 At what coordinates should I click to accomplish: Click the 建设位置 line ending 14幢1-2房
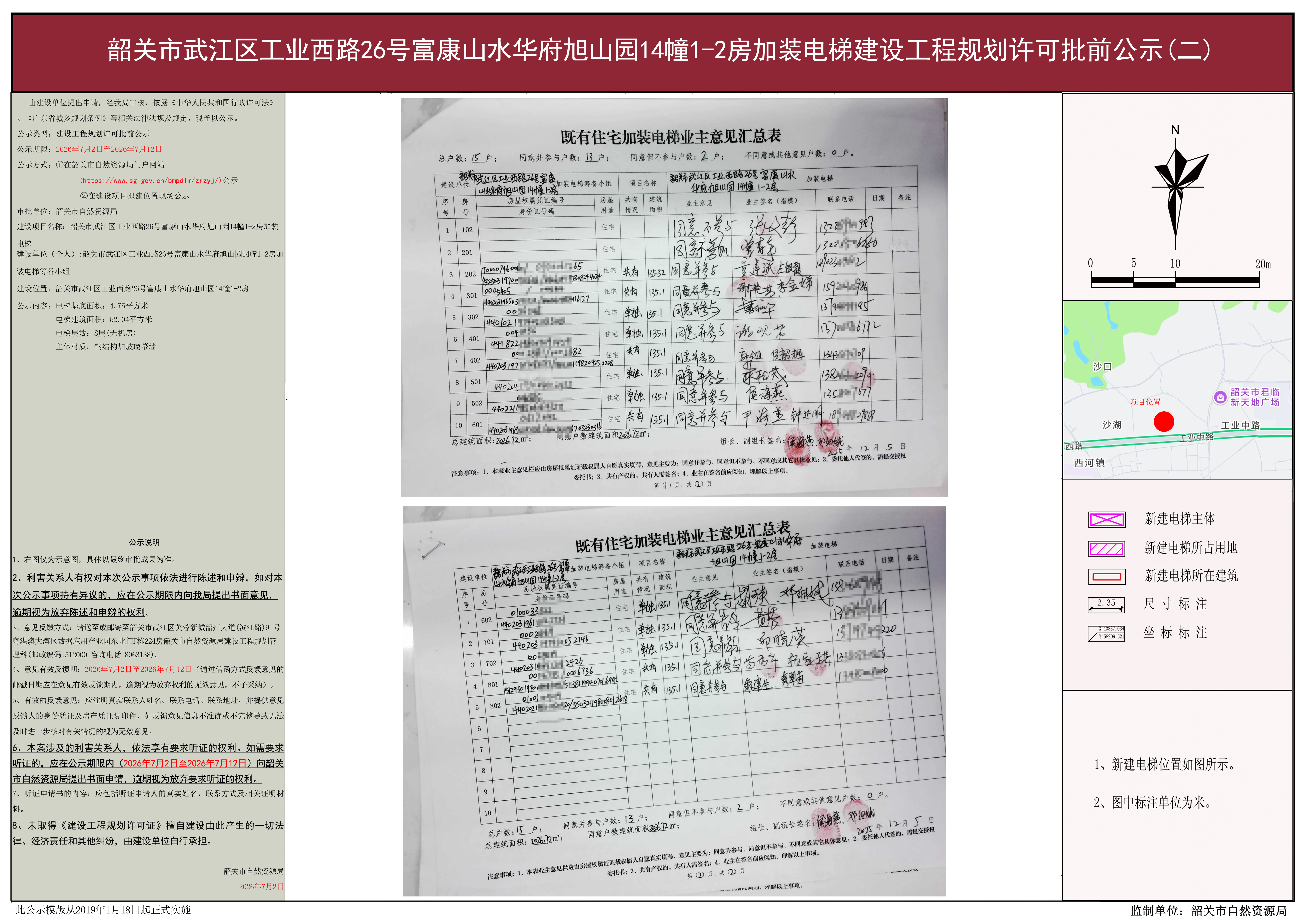[x=133, y=288]
